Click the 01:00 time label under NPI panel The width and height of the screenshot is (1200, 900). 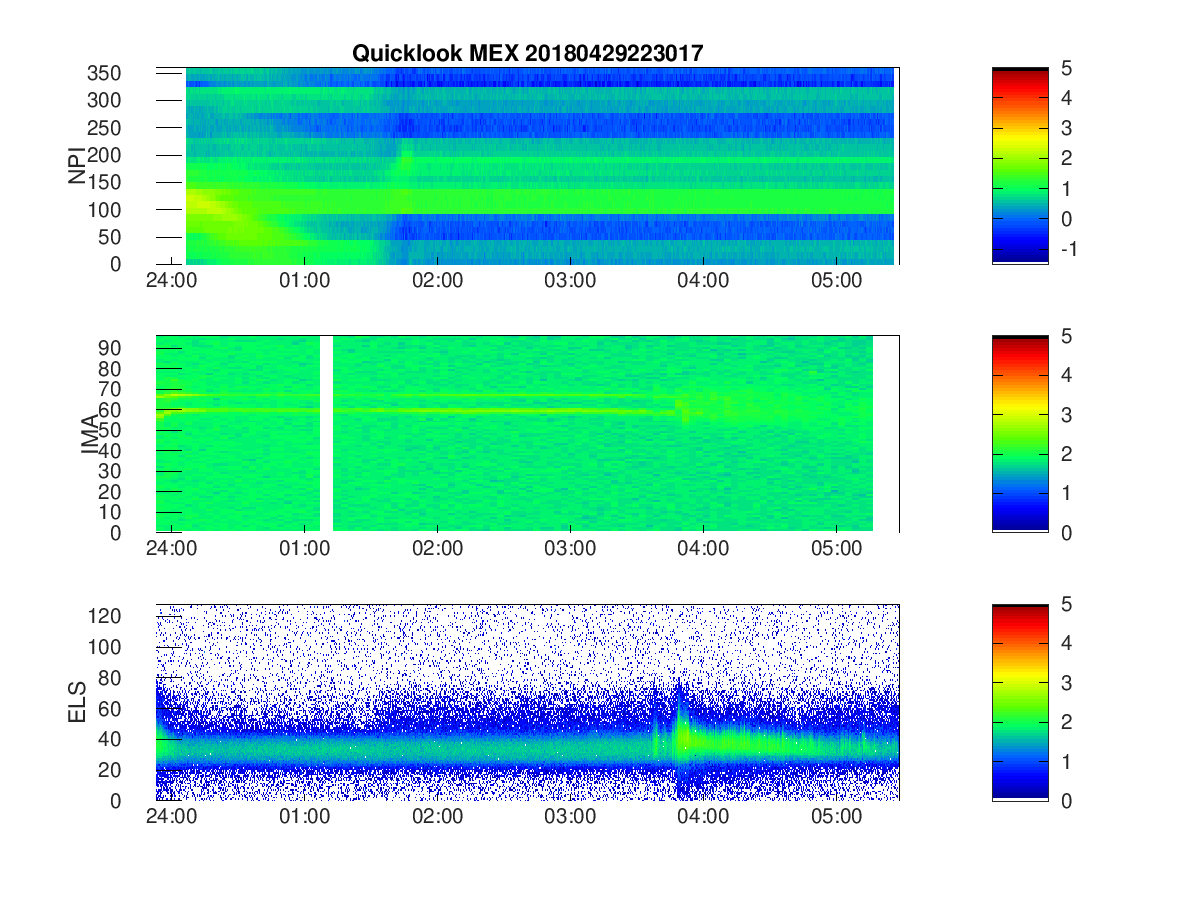[304, 281]
